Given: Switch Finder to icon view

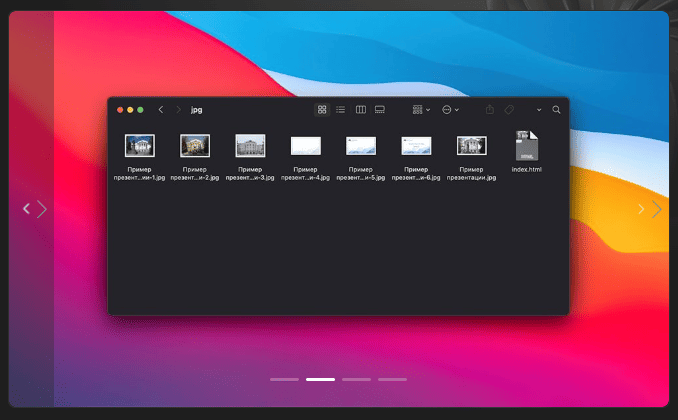Looking at the screenshot, I should pyautogui.click(x=322, y=110).
